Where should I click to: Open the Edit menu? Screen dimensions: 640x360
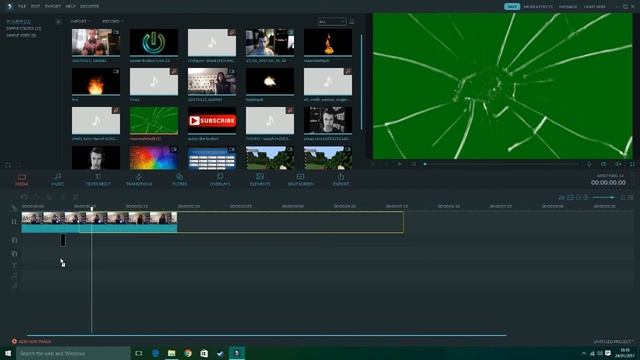[x=36, y=7]
